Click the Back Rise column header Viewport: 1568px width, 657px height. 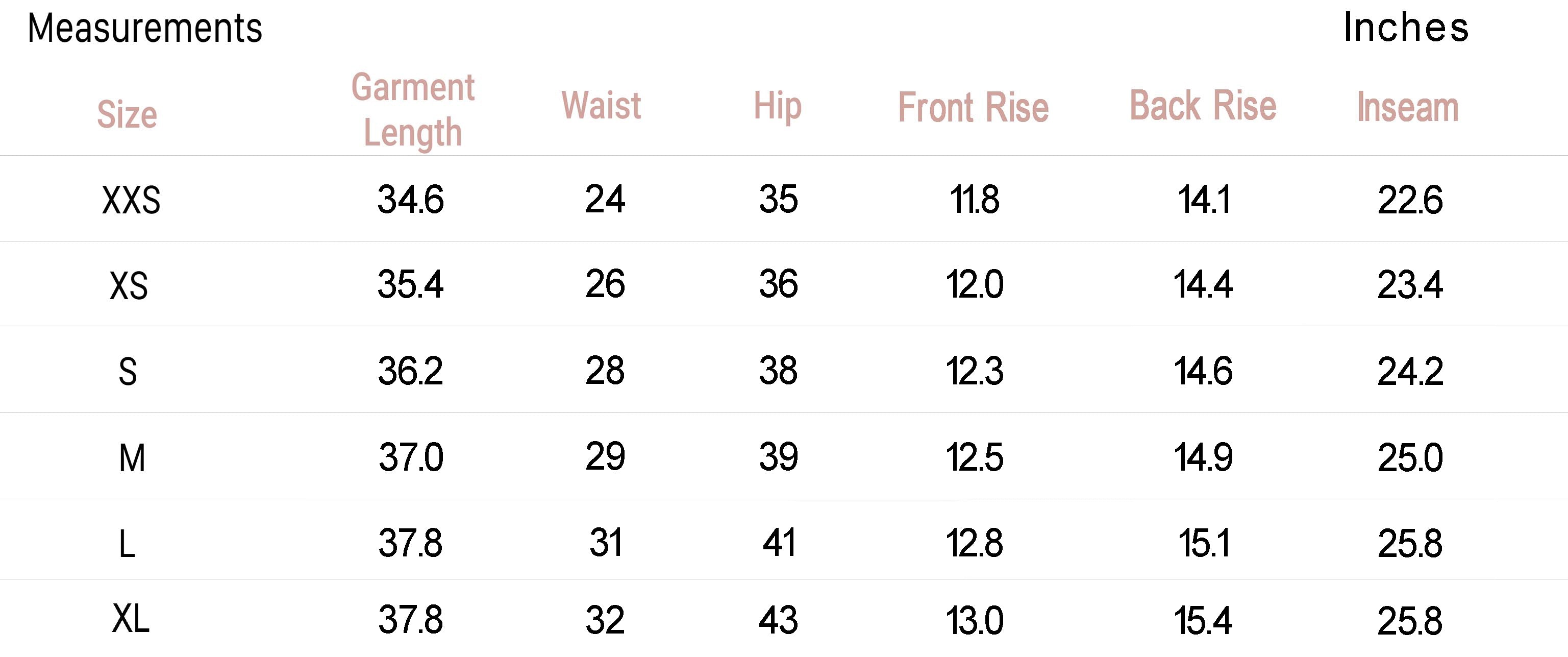point(1203,105)
